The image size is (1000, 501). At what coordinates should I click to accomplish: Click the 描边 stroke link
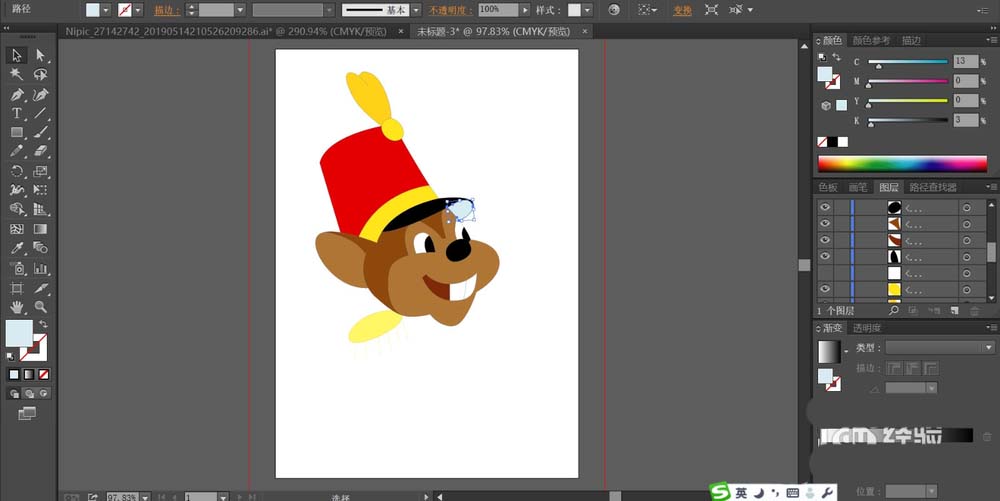point(166,10)
